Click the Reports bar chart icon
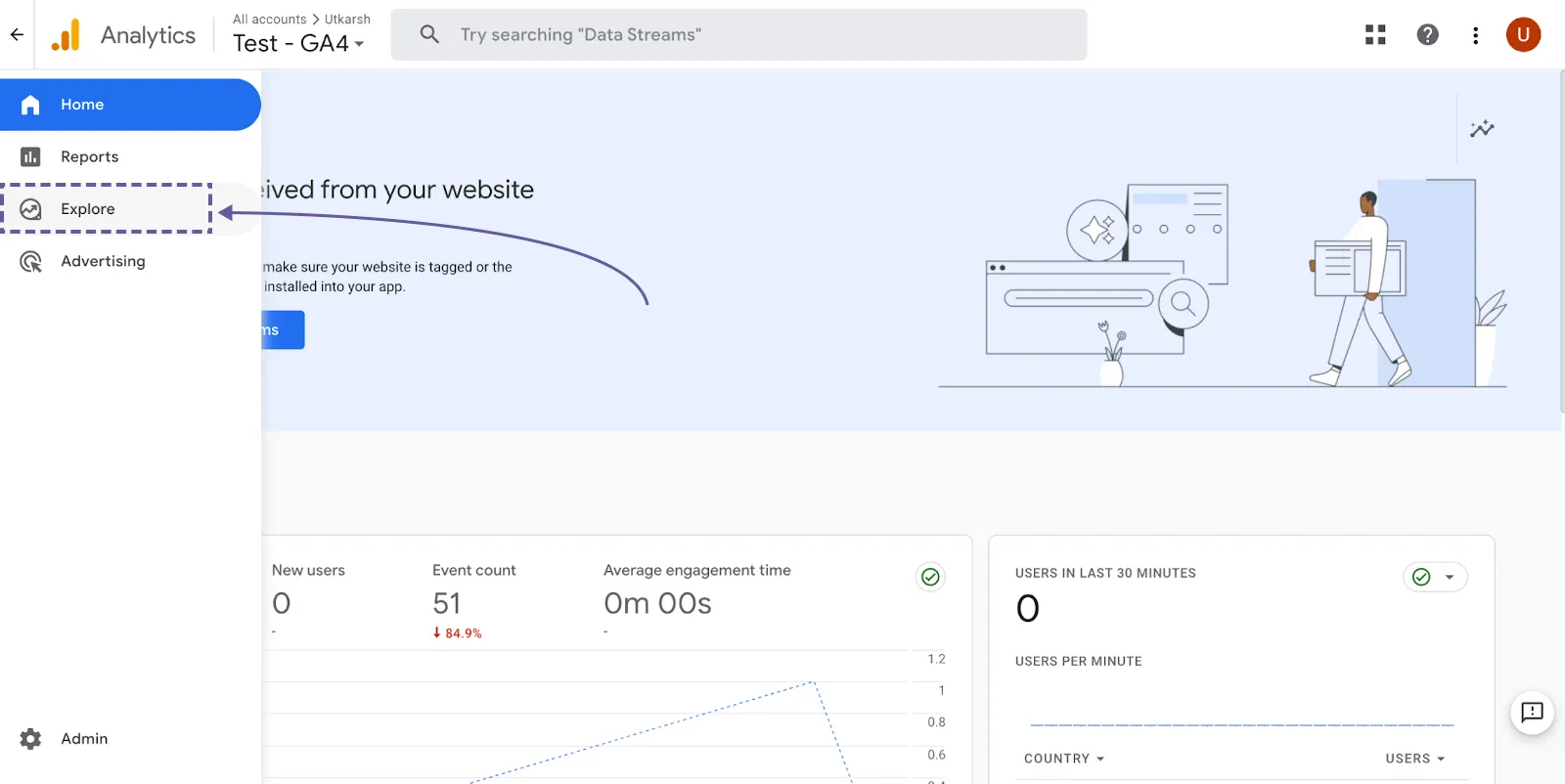Image resolution: width=1565 pixels, height=784 pixels. click(x=30, y=156)
